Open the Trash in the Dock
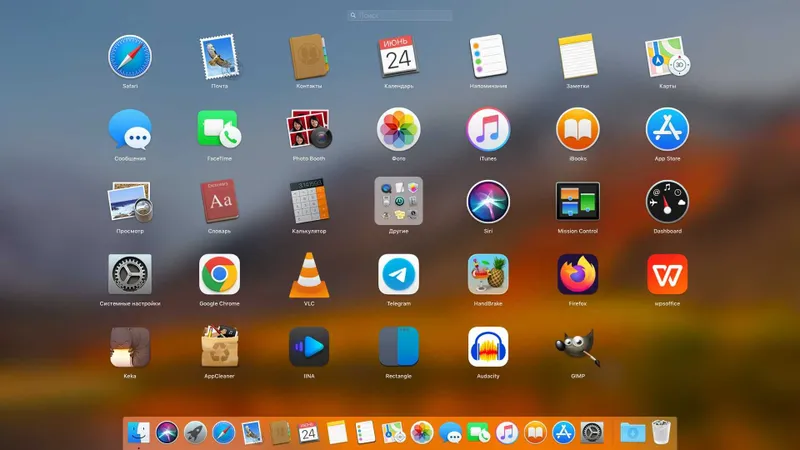 (661, 432)
